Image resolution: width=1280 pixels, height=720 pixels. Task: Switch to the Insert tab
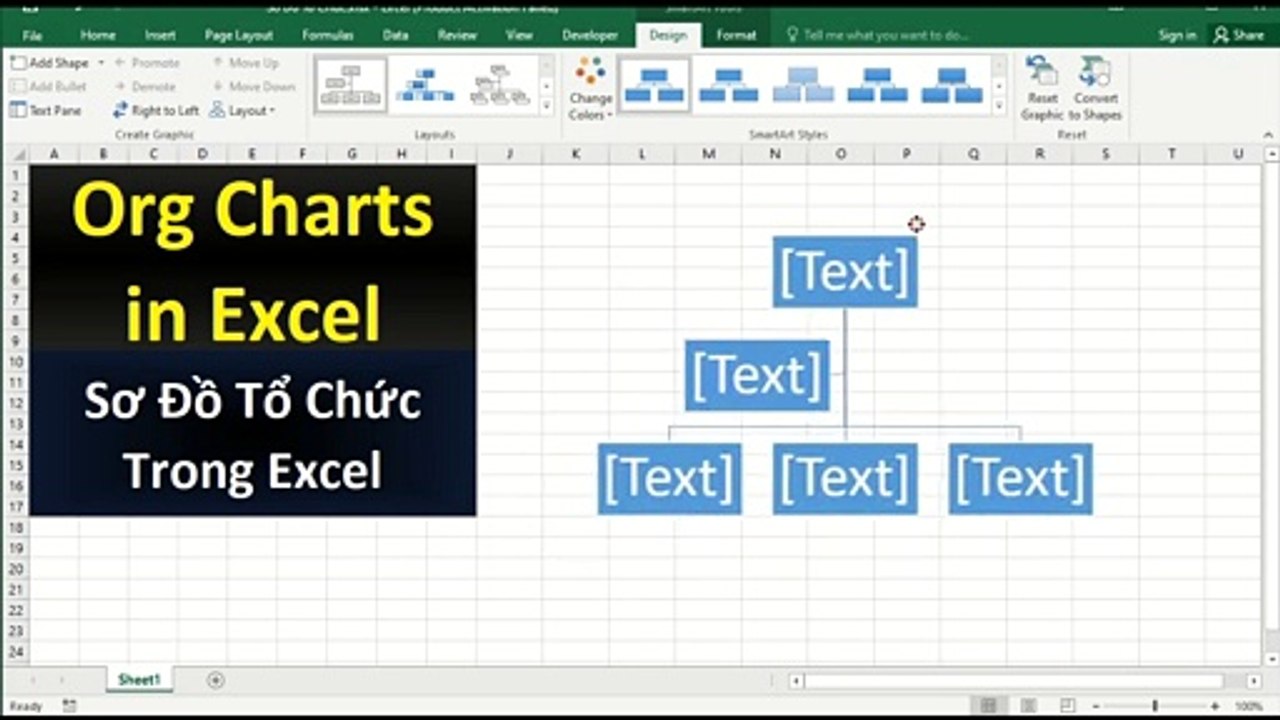[x=160, y=35]
